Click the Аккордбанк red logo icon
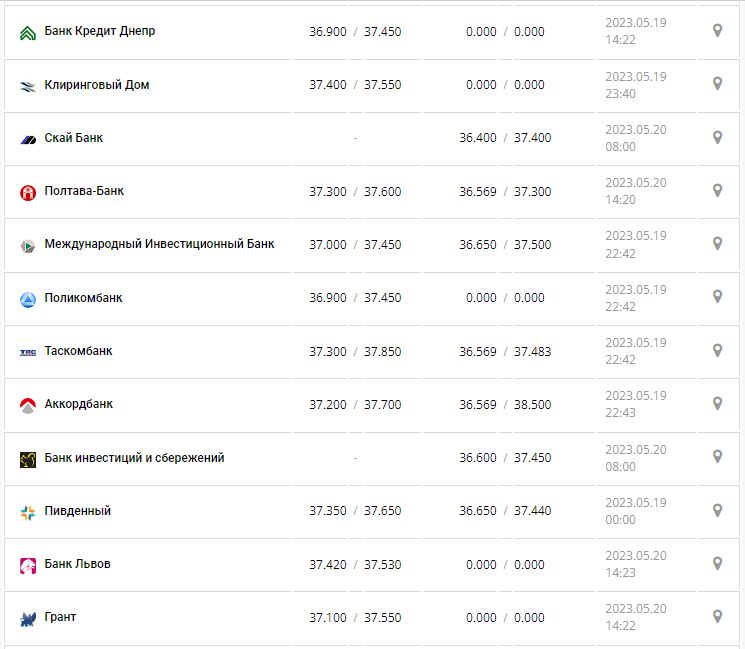 [28, 405]
